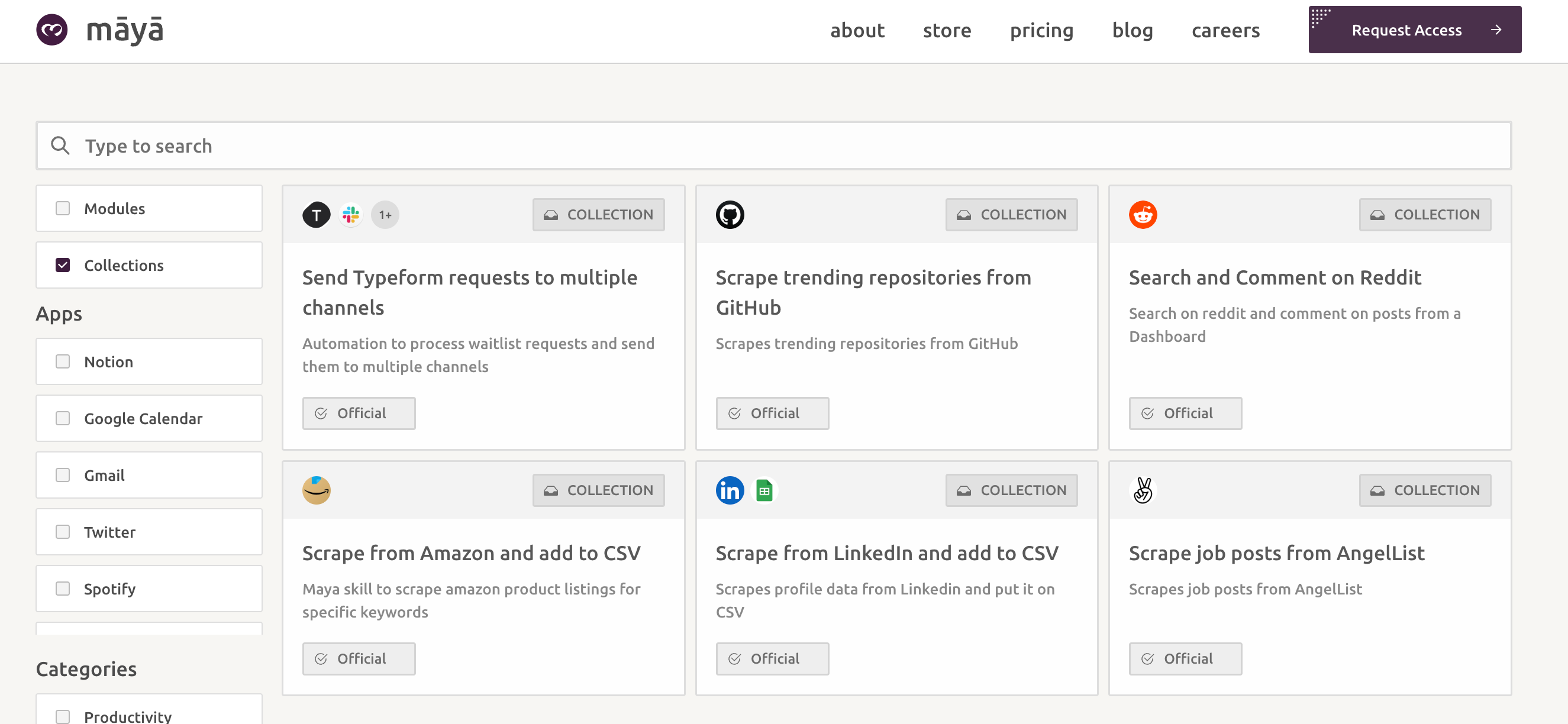This screenshot has height=724, width=1568.
Task: Click the Reddit card description text
Action: coord(1294,325)
